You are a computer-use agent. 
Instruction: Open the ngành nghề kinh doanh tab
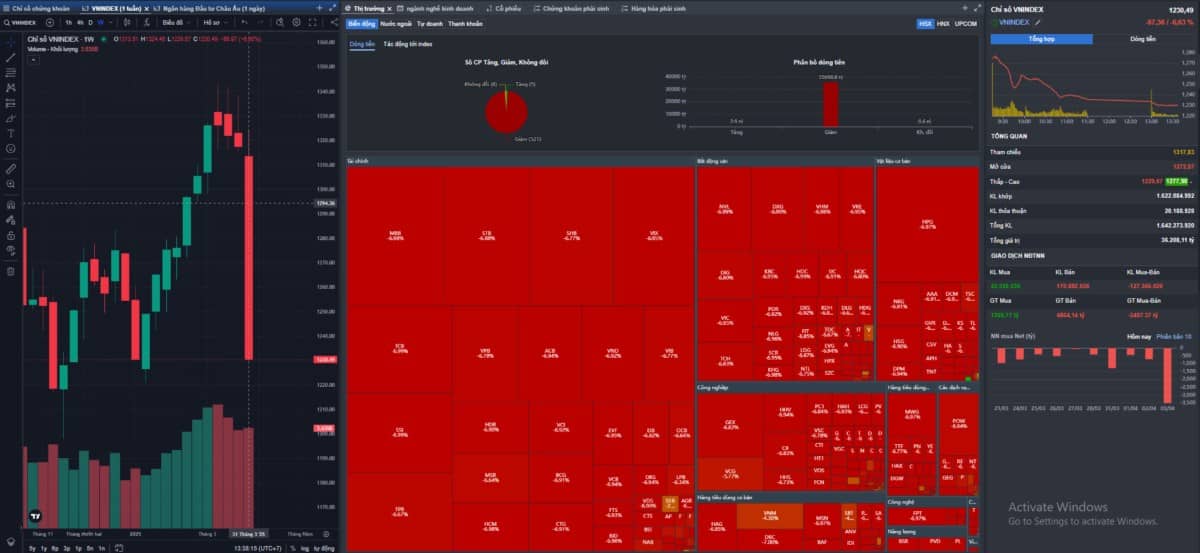pos(435,8)
